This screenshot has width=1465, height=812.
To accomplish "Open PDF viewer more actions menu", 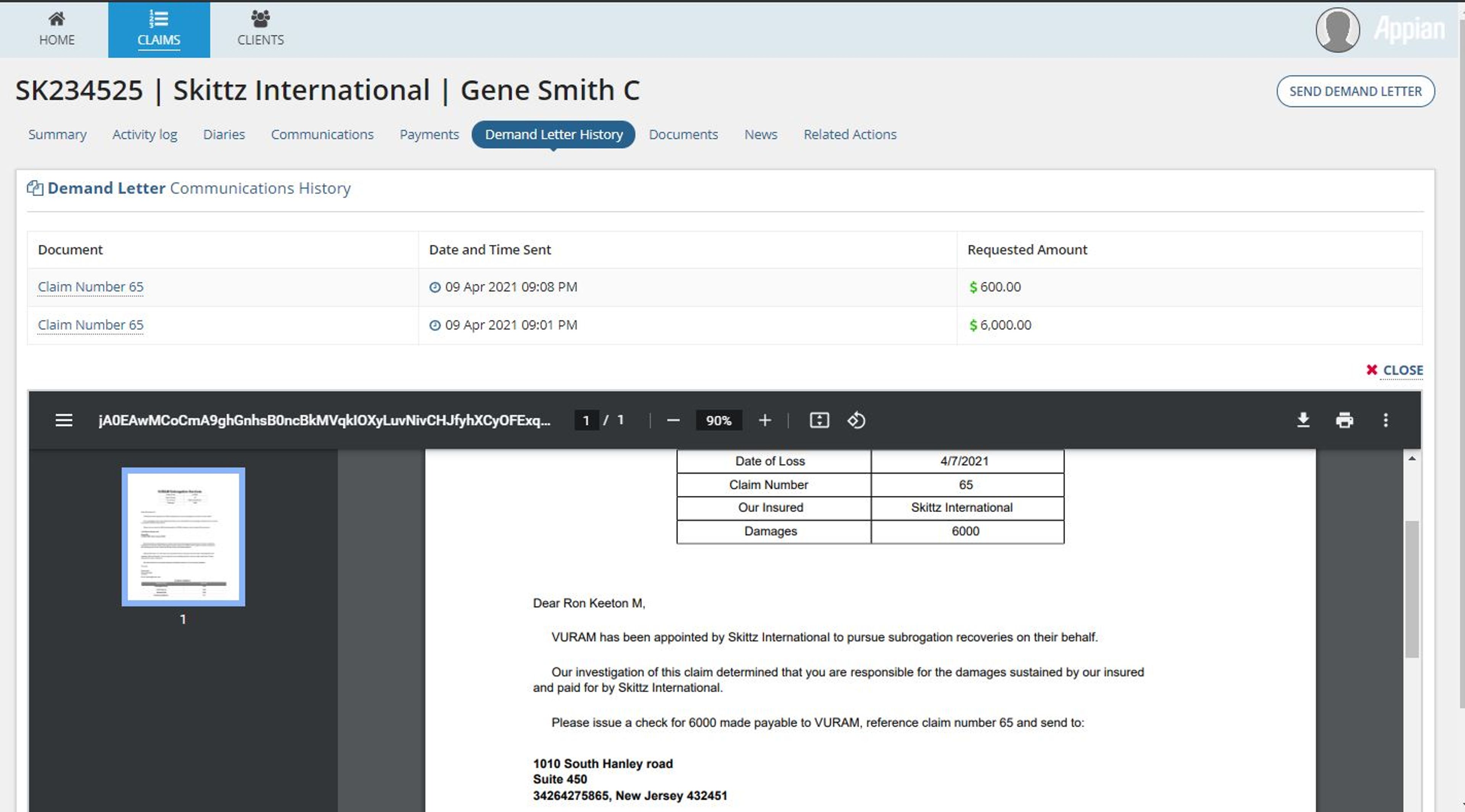I will 1386,420.
